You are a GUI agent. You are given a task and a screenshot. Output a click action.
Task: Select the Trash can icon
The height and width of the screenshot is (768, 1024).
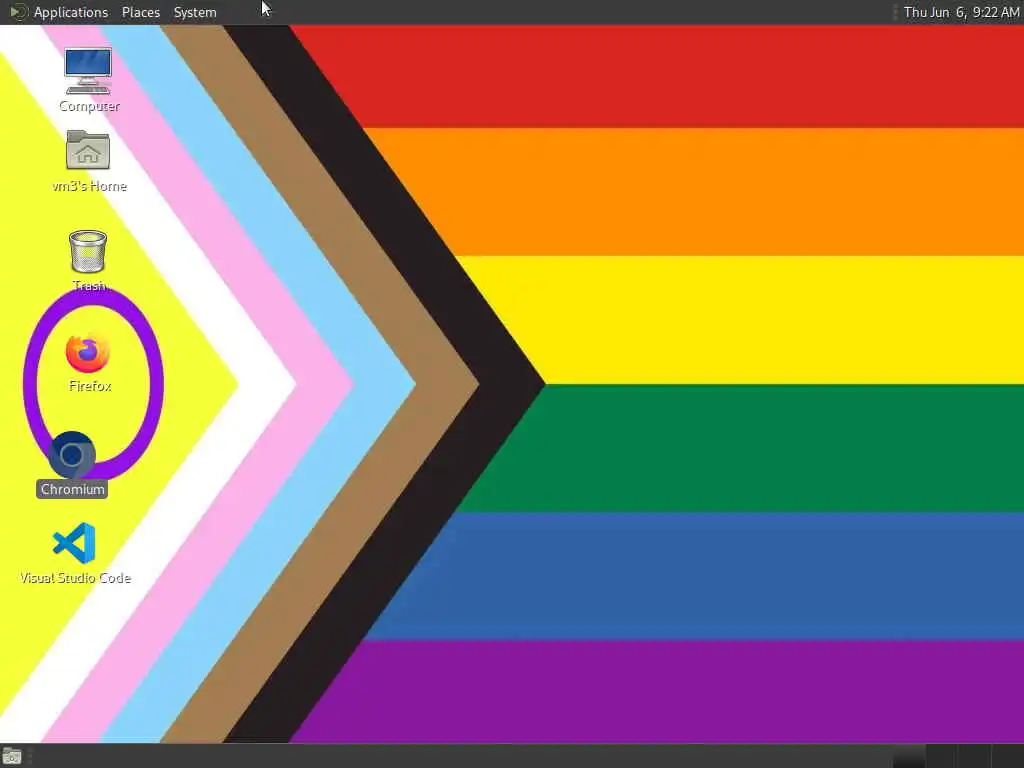click(x=88, y=251)
